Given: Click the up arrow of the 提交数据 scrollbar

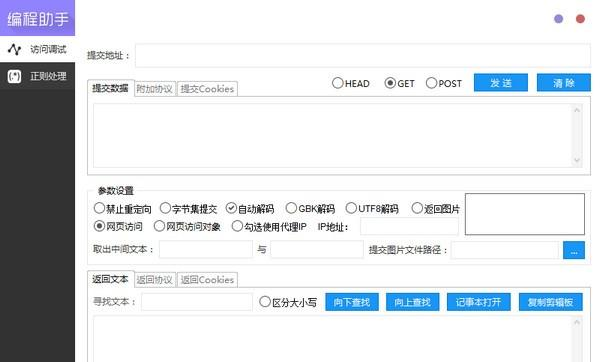Looking at the screenshot, I should pyautogui.click(x=577, y=110).
